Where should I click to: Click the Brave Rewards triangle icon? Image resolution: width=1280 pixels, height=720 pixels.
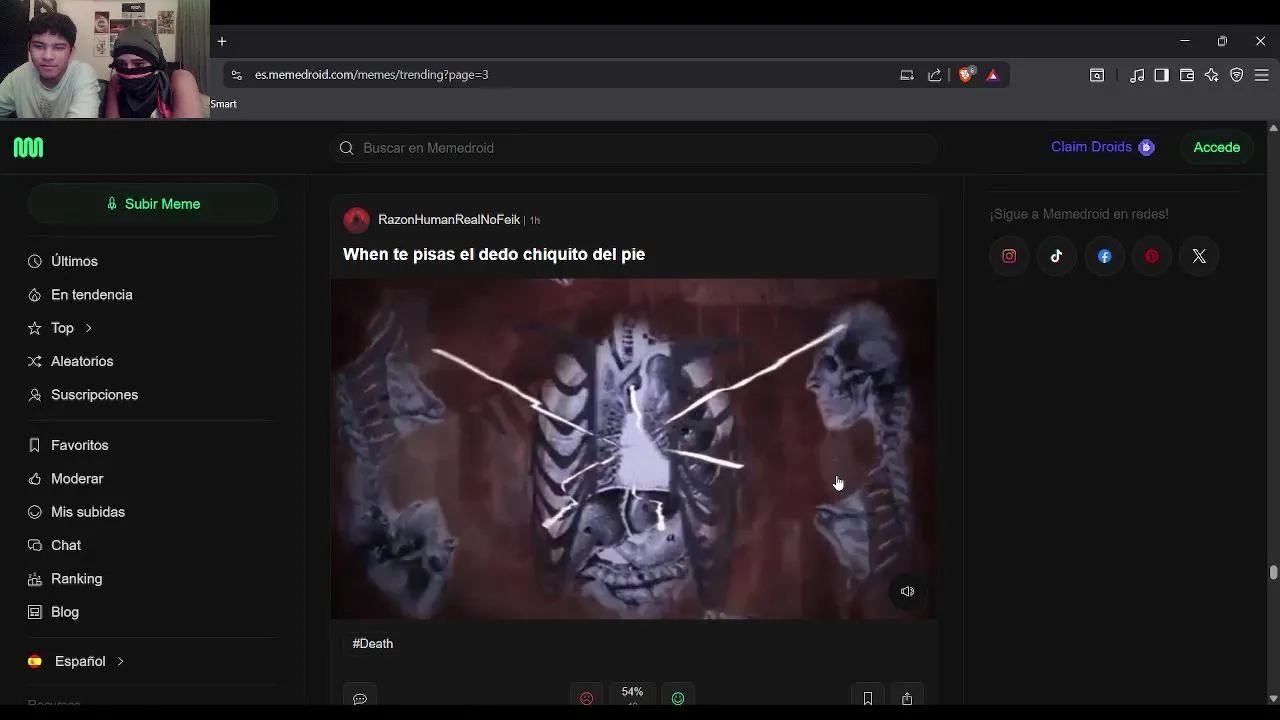pos(993,75)
